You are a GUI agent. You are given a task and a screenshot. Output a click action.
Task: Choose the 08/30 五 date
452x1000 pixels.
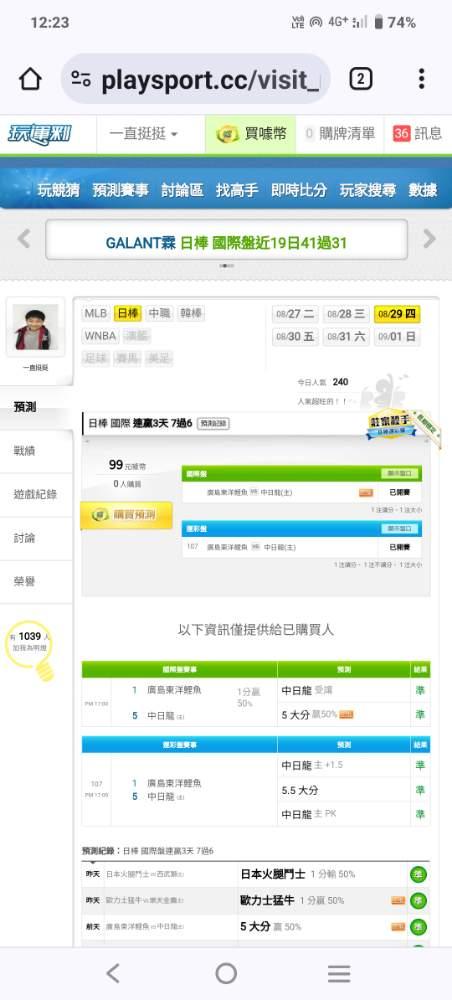[295, 336]
